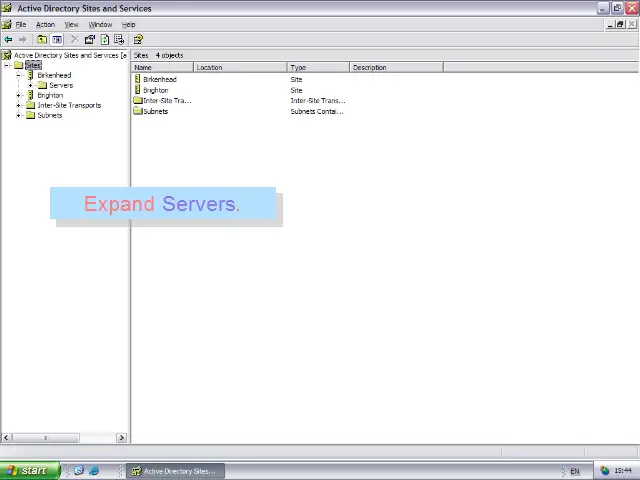
Task: Expand the Servers node under Birkenhead
Action: click(30, 85)
